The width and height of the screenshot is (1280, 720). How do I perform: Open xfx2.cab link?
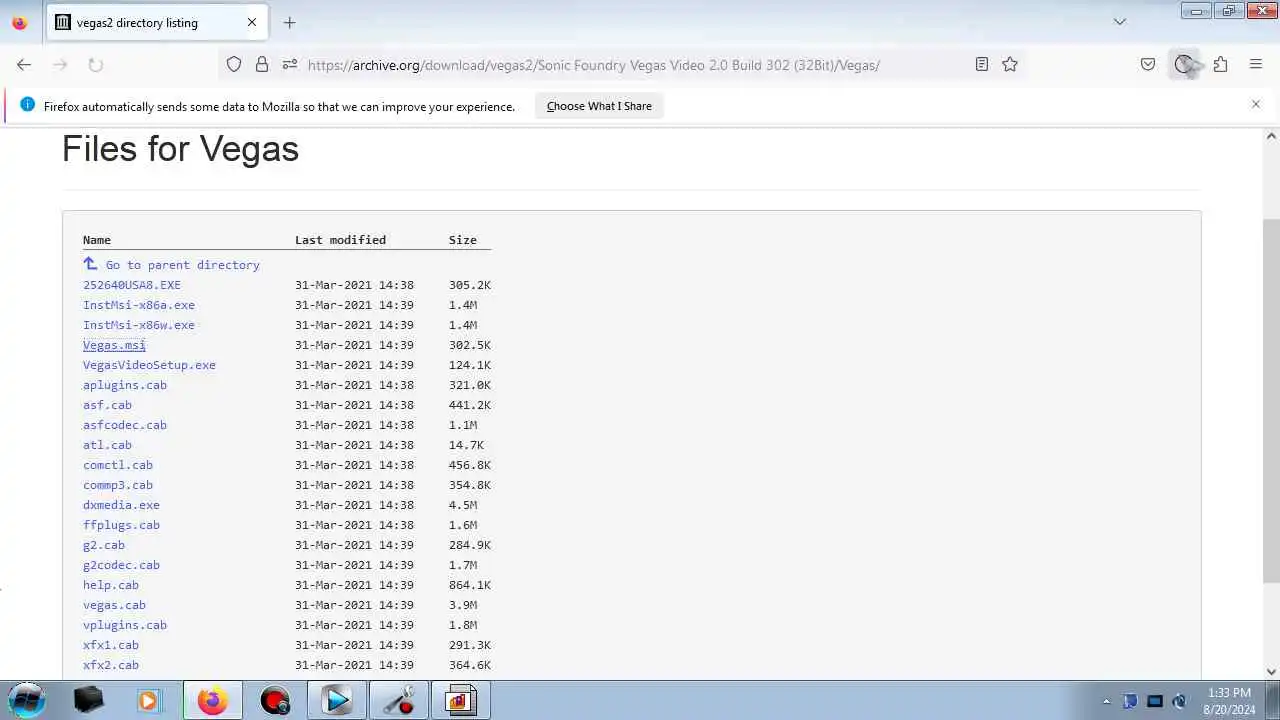[111, 665]
